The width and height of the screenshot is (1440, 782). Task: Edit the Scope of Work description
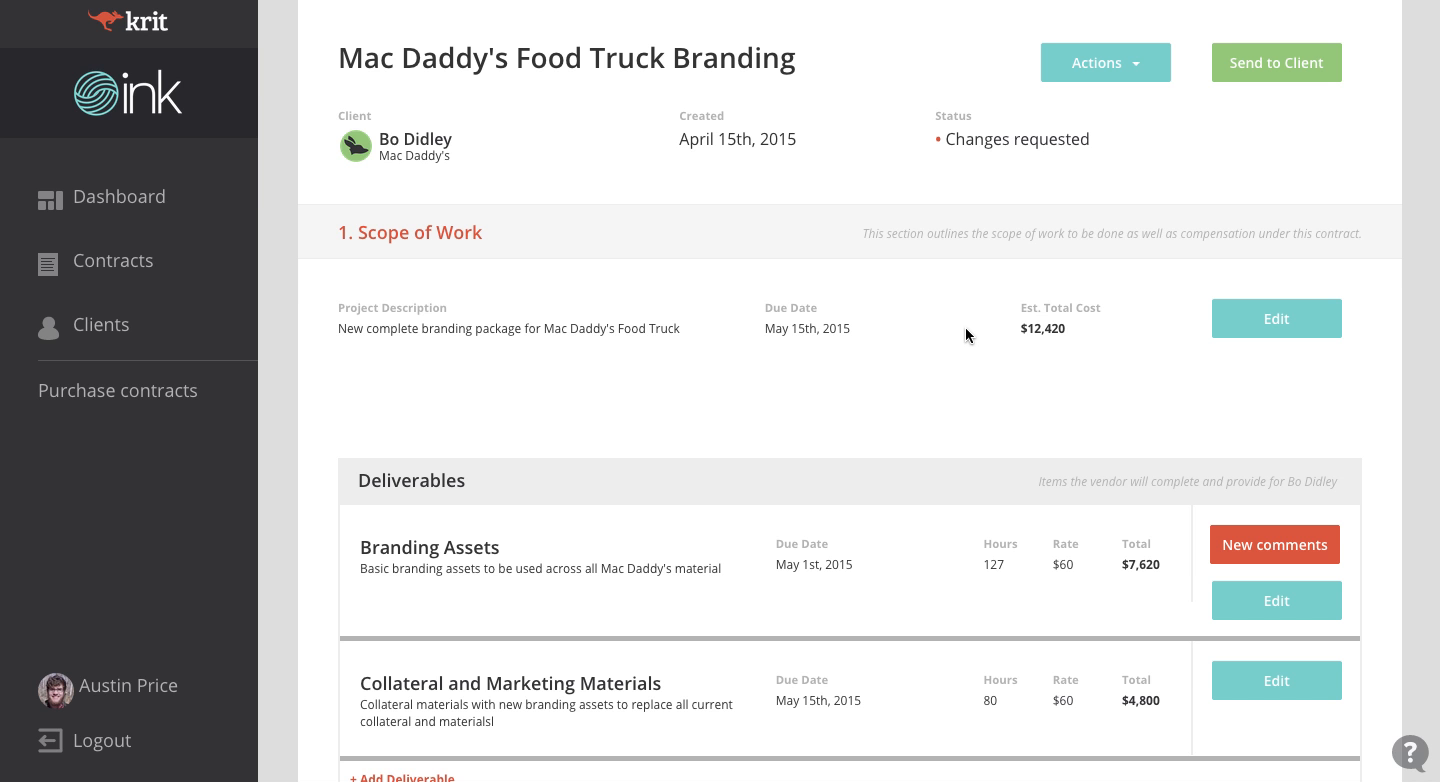[1276, 319]
